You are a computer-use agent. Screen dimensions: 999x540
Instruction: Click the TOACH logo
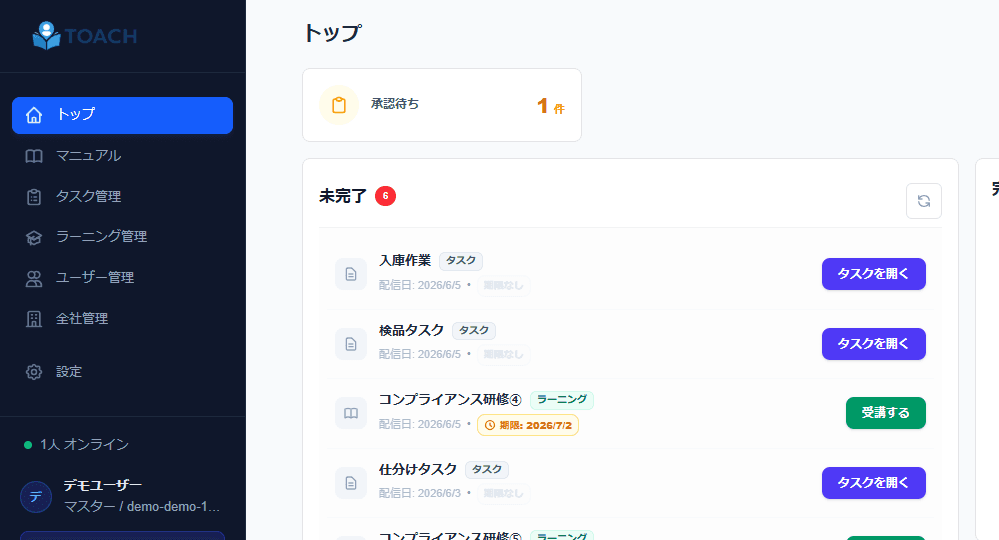85,36
